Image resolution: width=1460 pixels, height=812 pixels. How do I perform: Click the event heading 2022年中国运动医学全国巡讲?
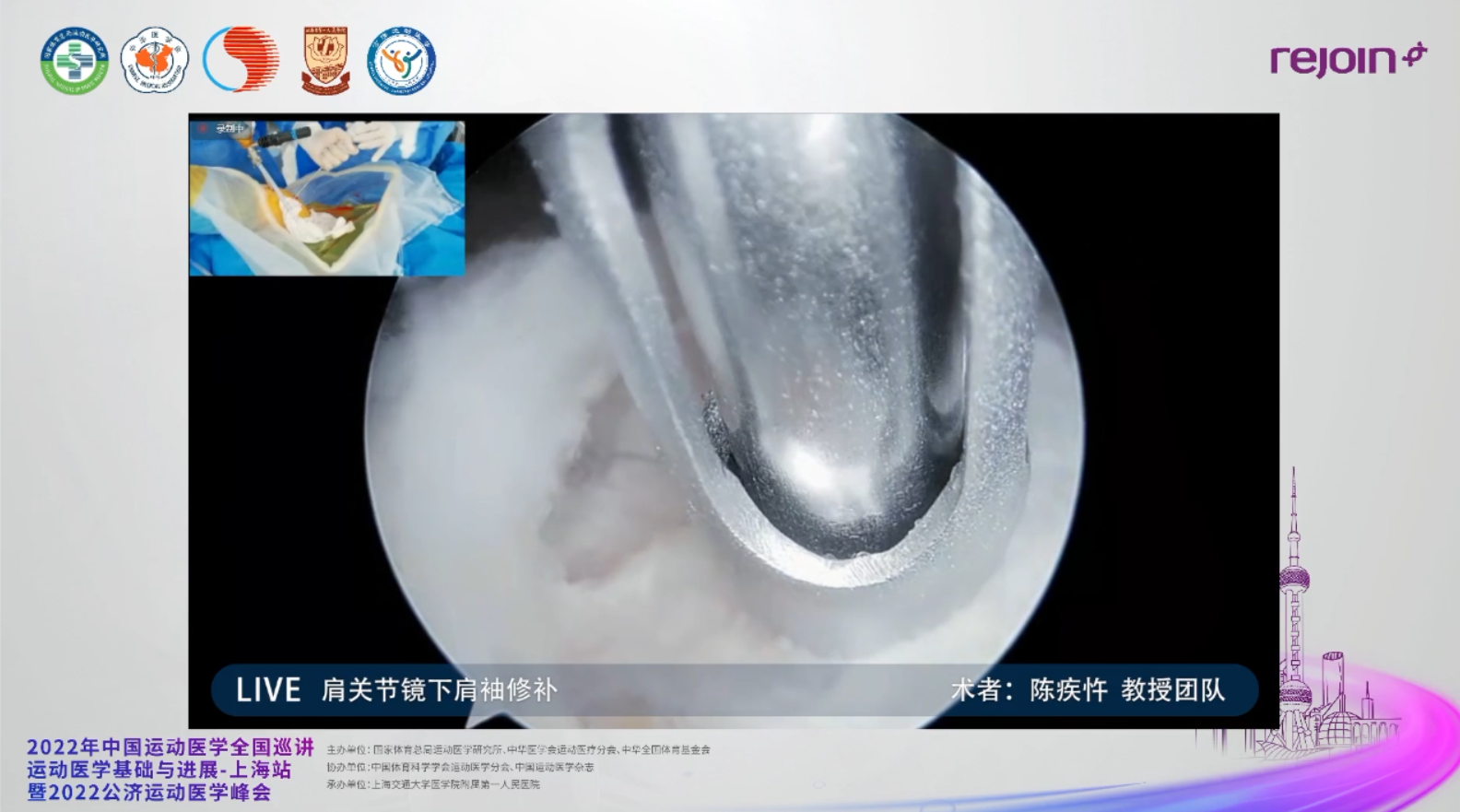[x=171, y=747]
